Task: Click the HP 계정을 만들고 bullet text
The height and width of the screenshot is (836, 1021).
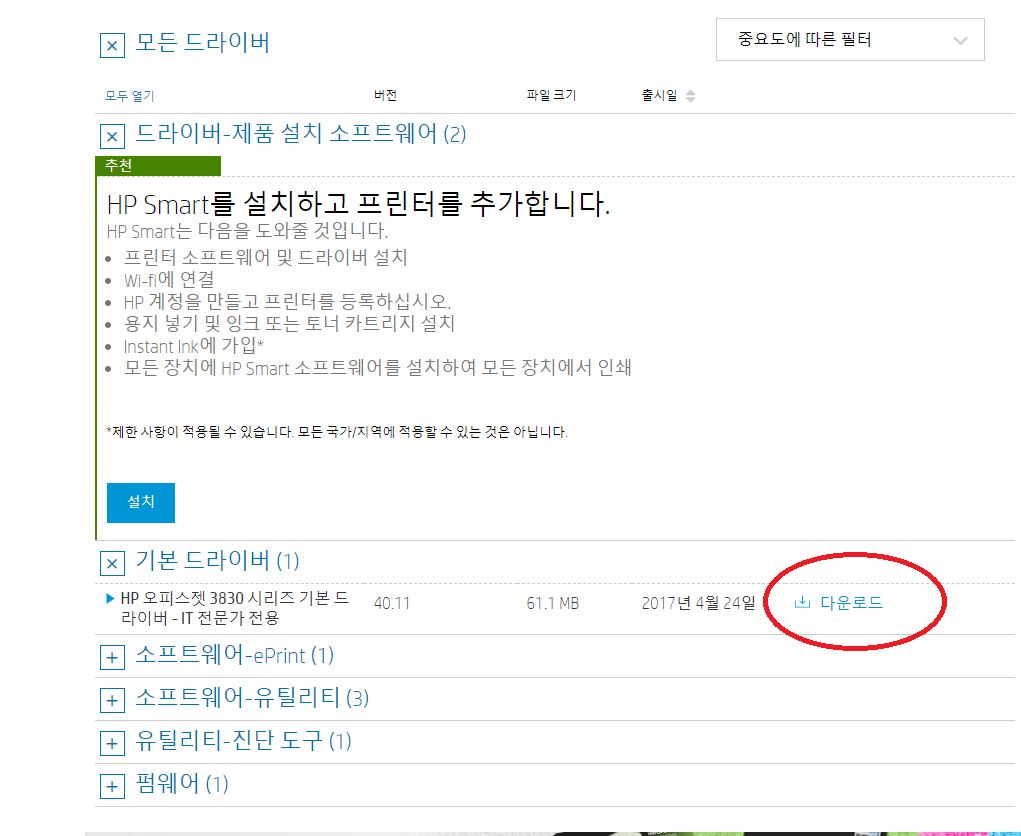Action: (x=287, y=301)
